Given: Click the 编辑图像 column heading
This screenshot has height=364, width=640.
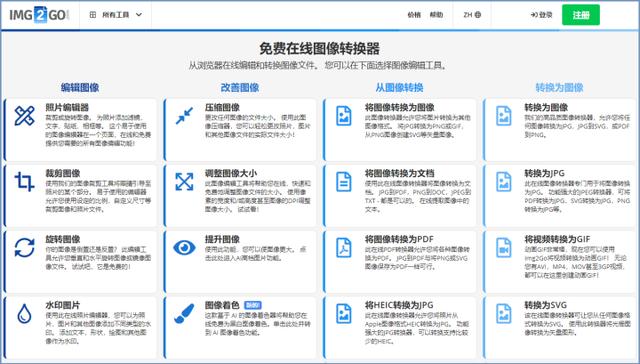Looking at the screenshot, I should [80, 87].
